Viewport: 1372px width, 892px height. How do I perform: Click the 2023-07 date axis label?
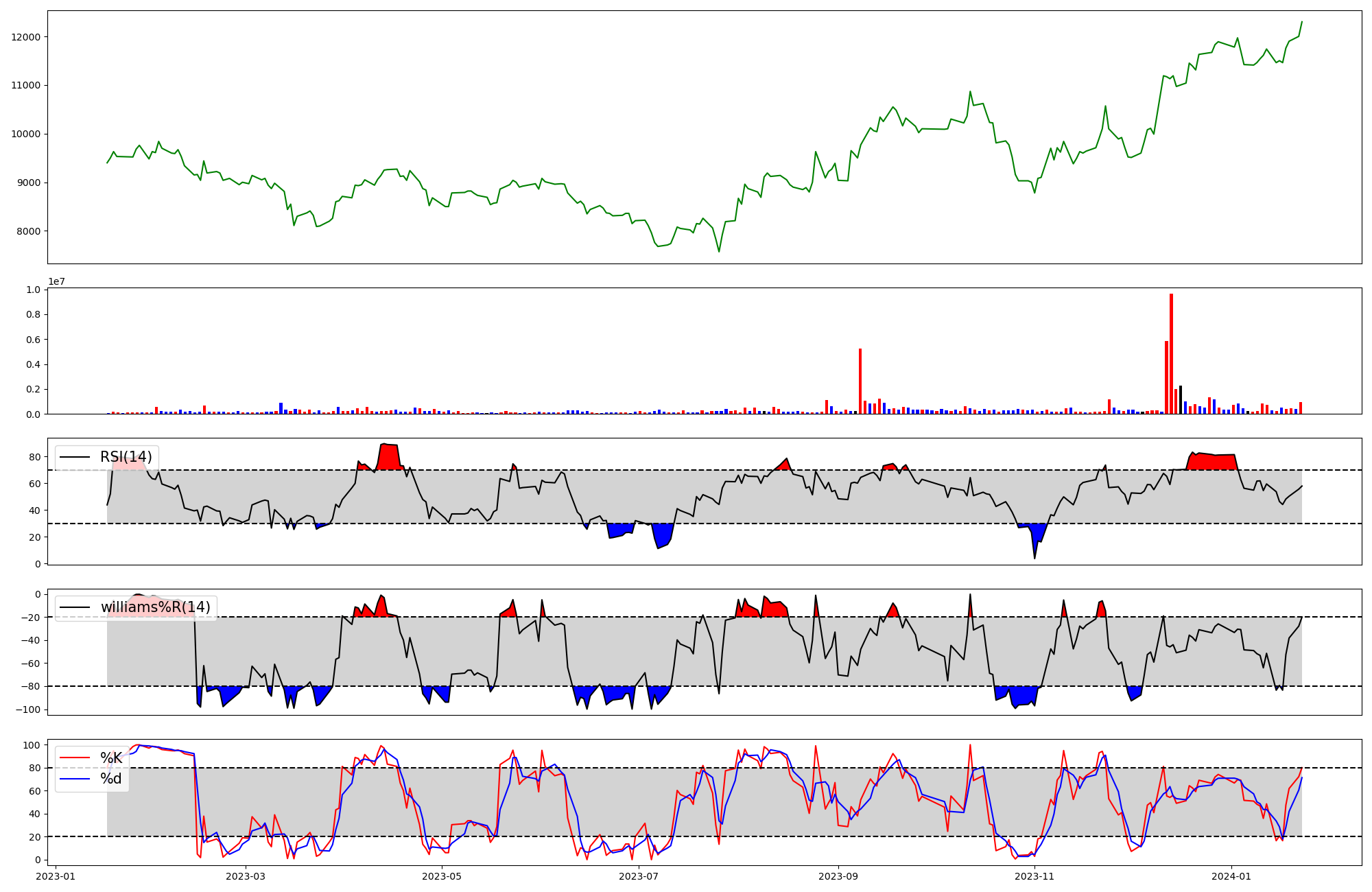(x=639, y=876)
